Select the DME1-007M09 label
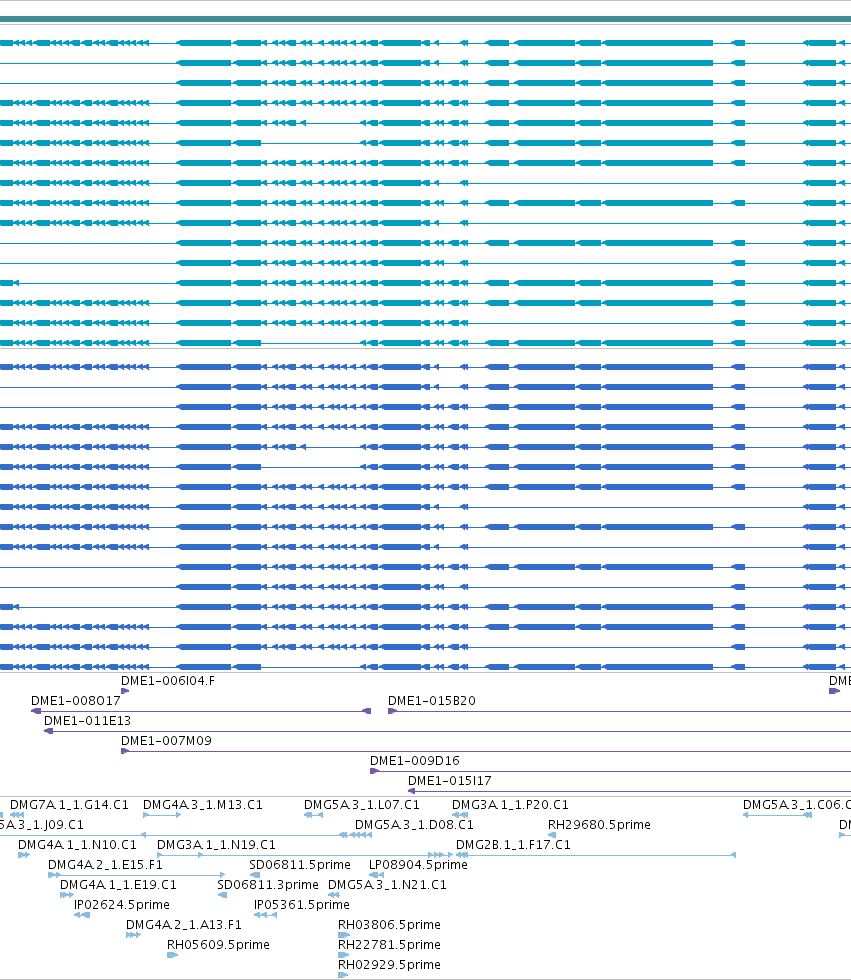The width and height of the screenshot is (851, 980). pyautogui.click(x=166, y=741)
